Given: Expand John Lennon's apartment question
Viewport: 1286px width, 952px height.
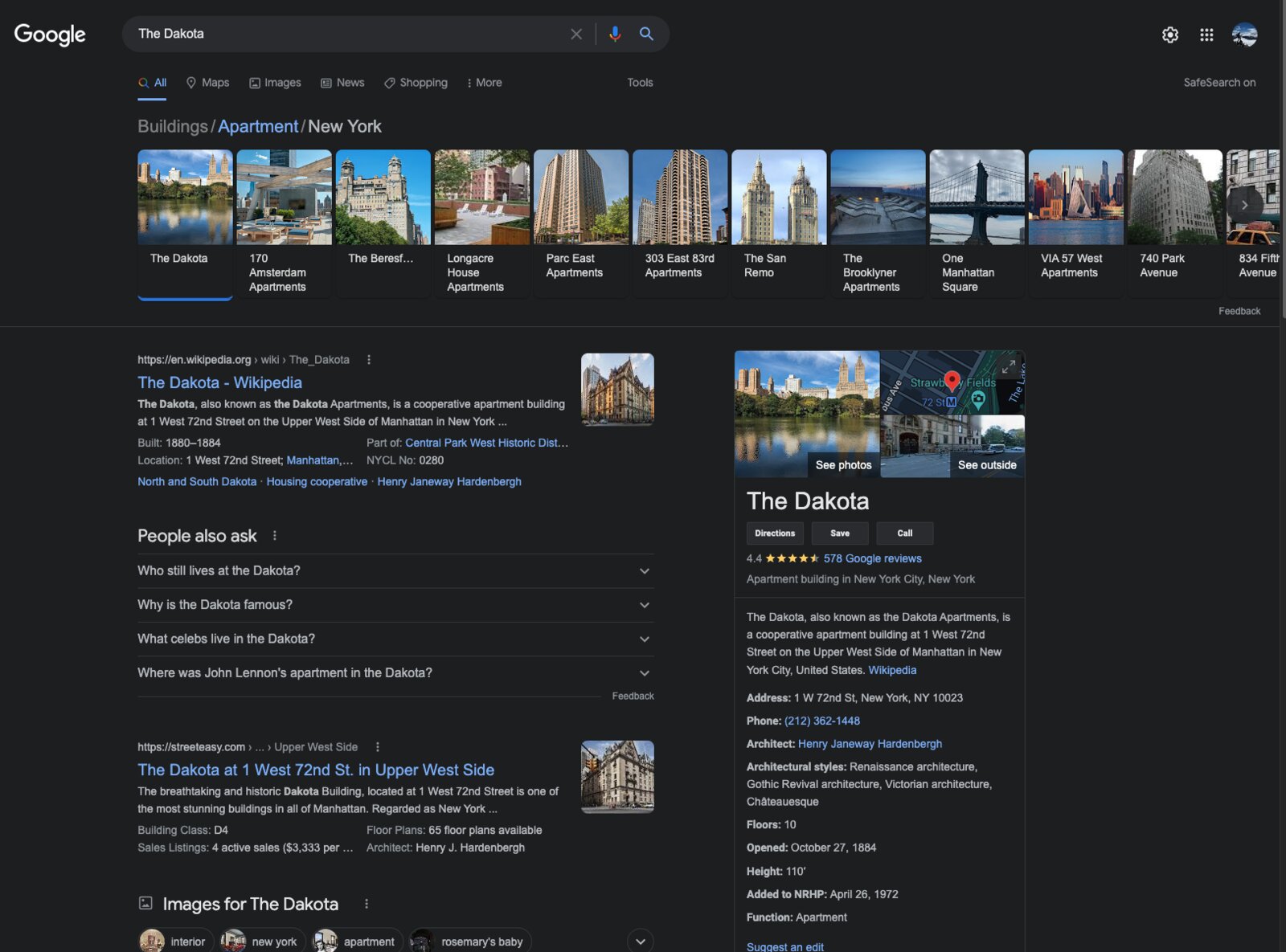Looking at the screenshot, I should [395, 673].
